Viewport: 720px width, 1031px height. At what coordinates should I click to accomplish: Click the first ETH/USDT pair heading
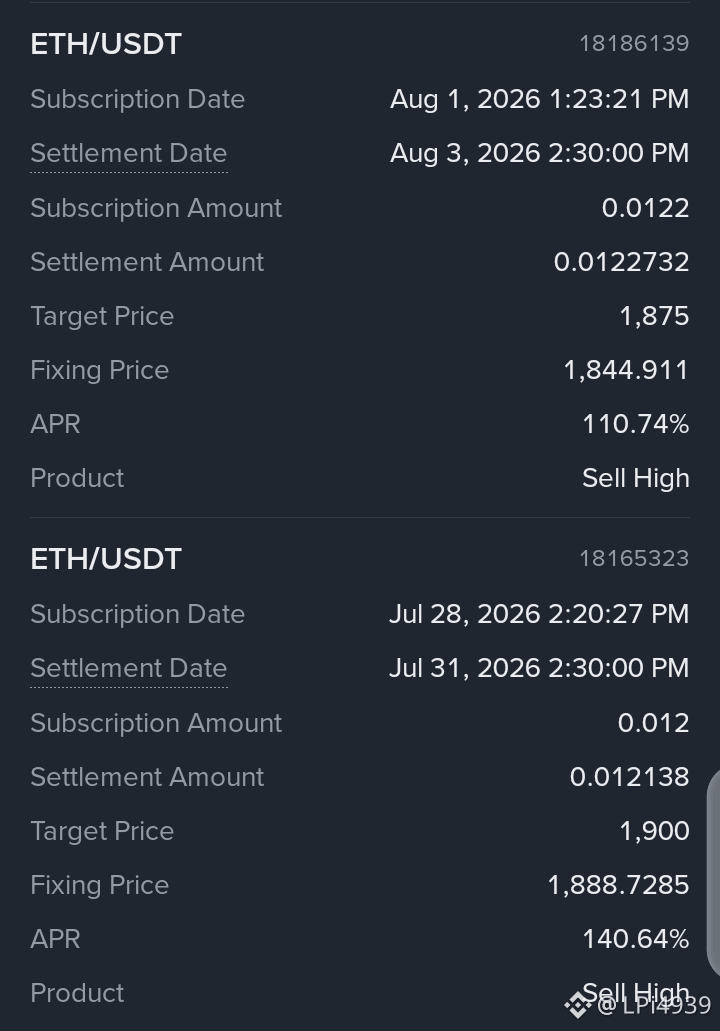pos(106,44)
